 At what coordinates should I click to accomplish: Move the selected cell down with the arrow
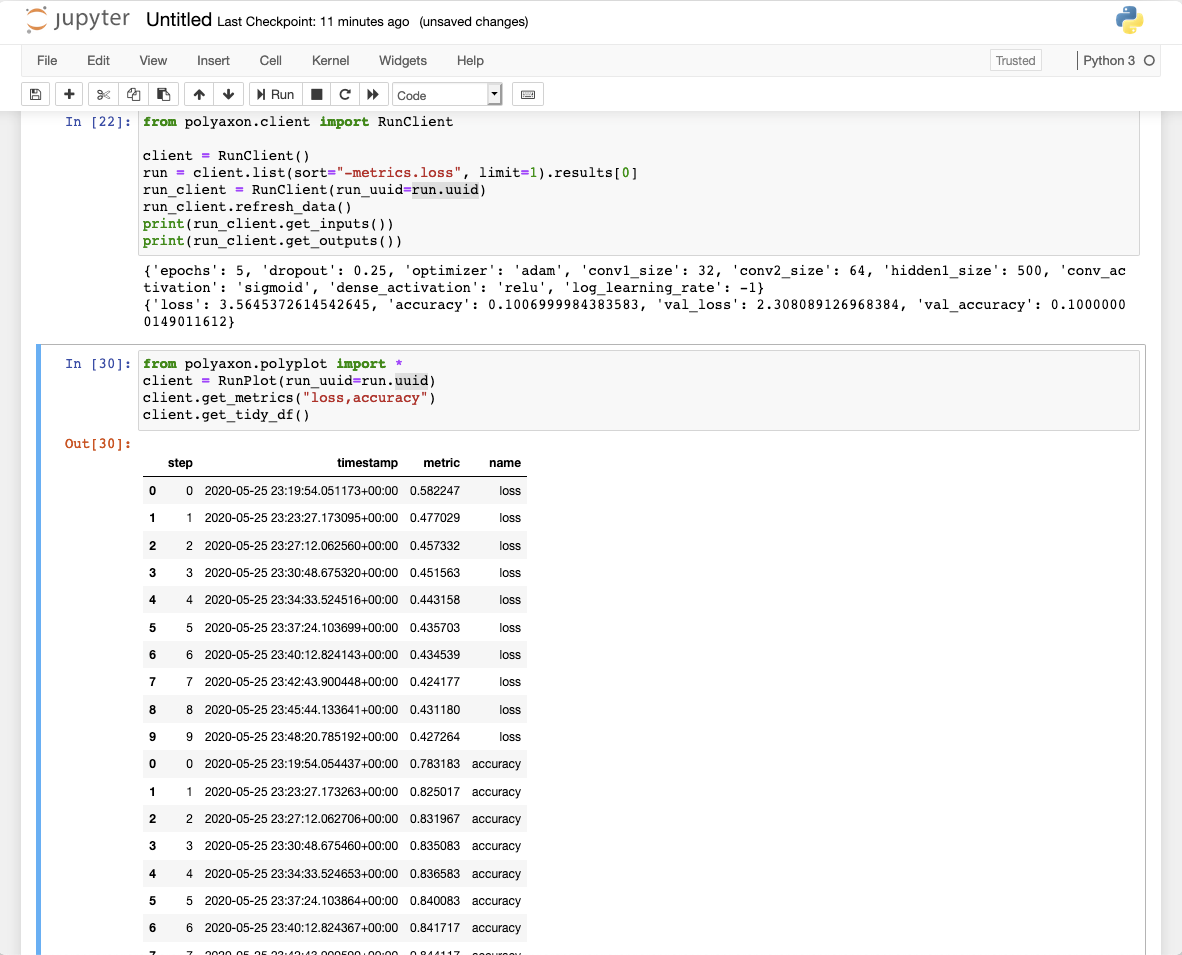228,94
